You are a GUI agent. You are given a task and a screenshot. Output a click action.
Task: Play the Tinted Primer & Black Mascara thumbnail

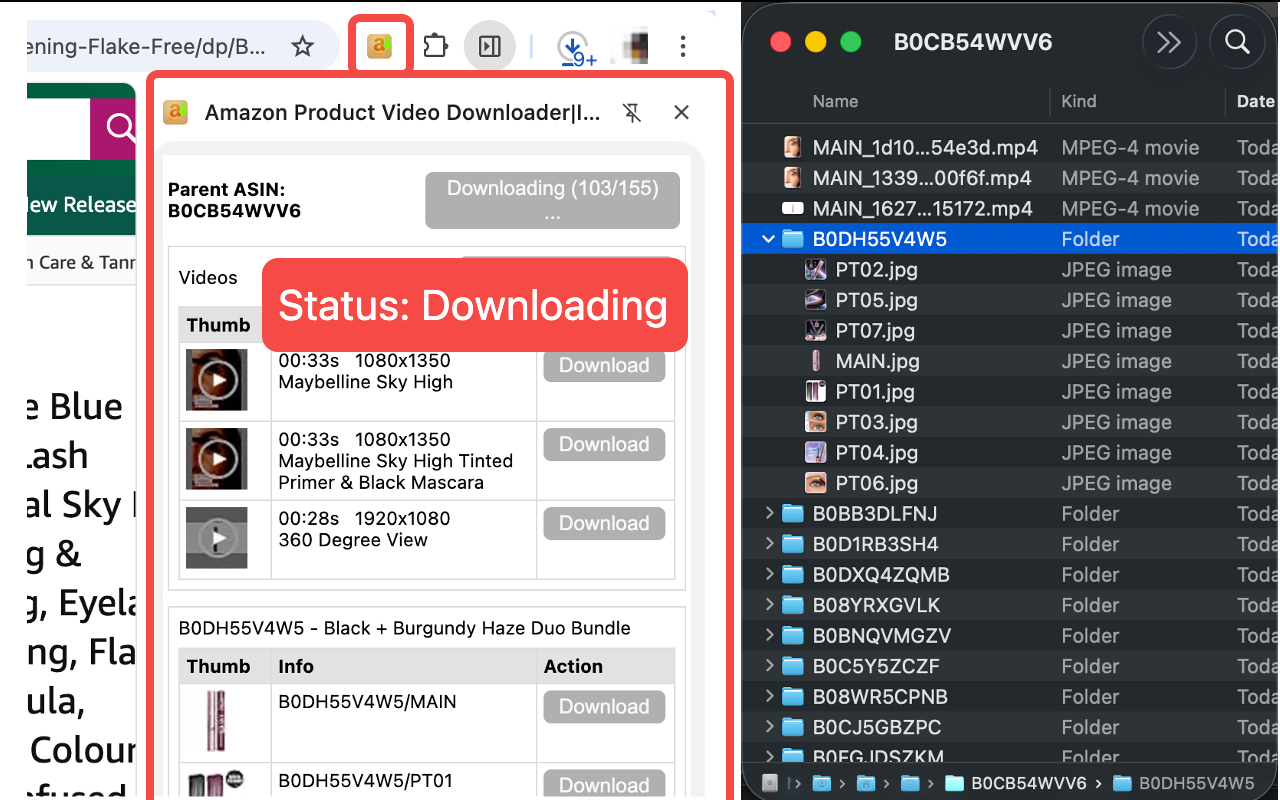point(217,459)
